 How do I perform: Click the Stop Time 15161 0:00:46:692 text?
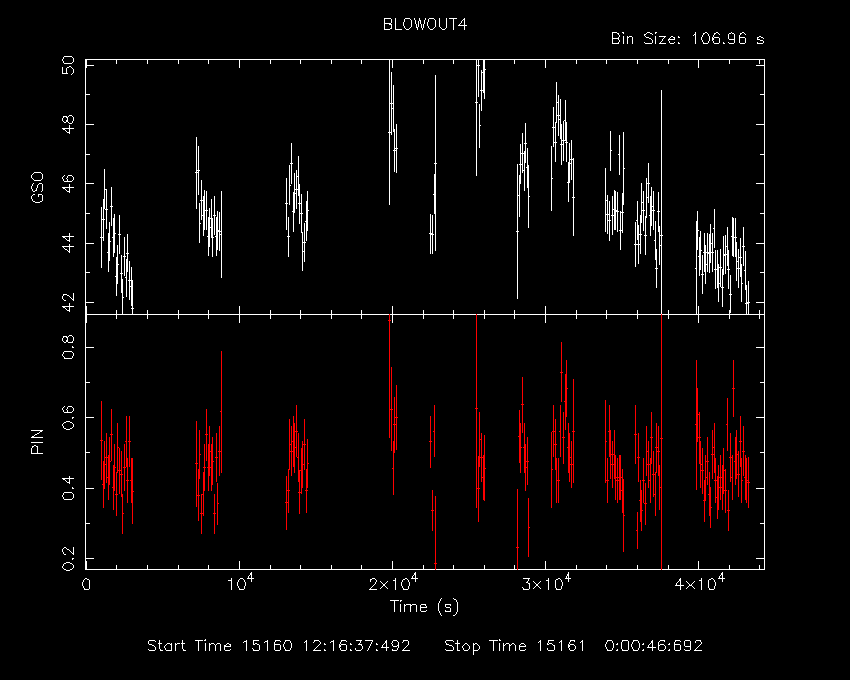coord(574,646)
